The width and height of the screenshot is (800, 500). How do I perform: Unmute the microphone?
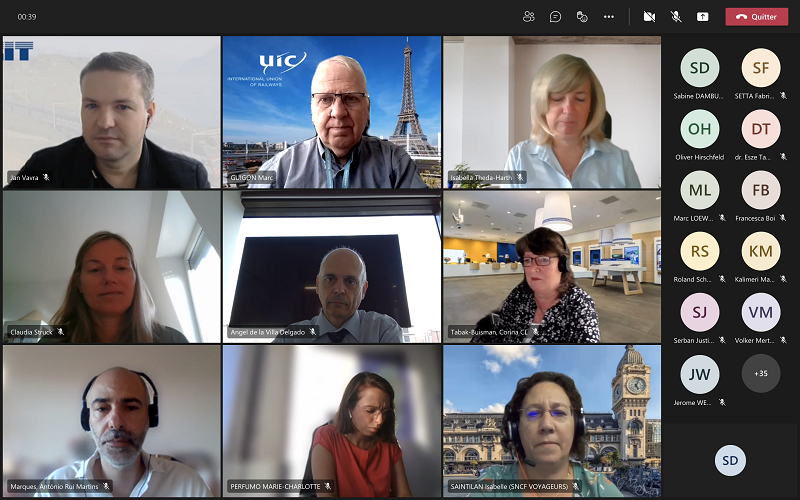pyautogui.click(x=676, y=16)
